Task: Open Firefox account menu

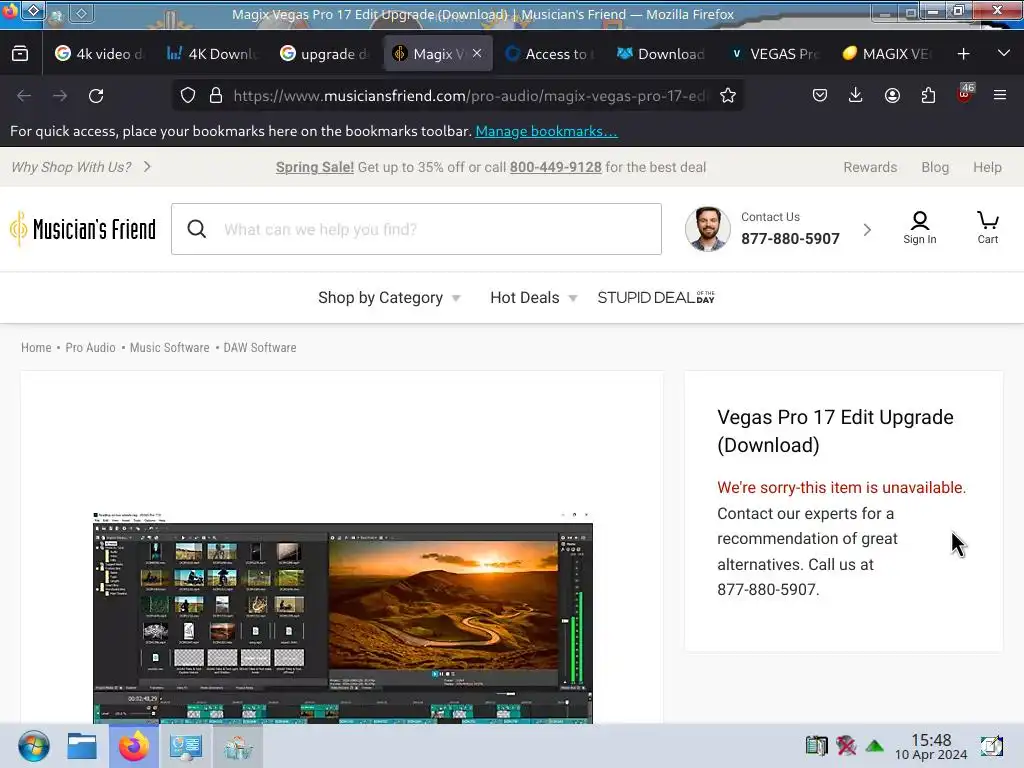Action: tap(892, 96)
